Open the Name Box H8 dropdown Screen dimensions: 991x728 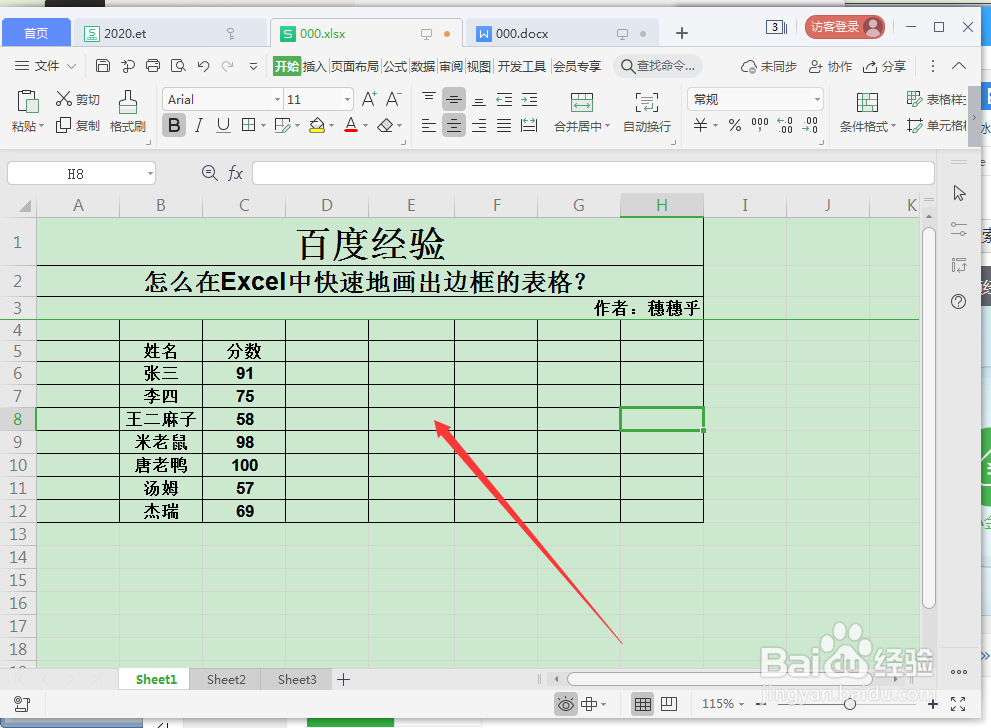(150, 173)
